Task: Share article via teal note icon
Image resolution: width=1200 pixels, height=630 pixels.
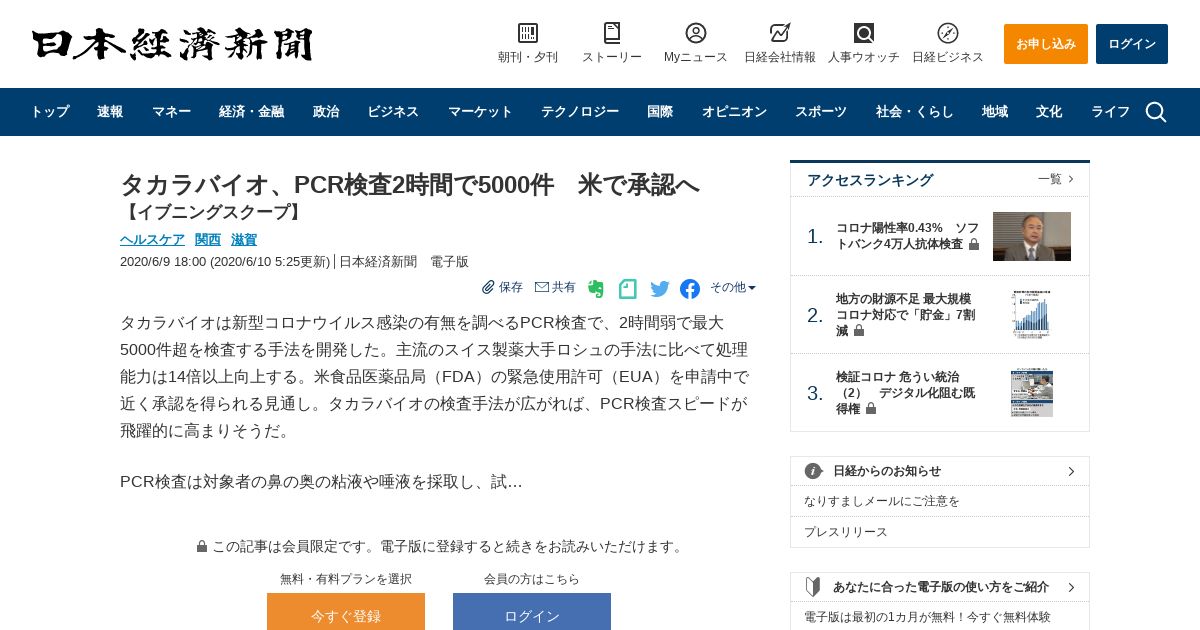Action: coord(628,289)
